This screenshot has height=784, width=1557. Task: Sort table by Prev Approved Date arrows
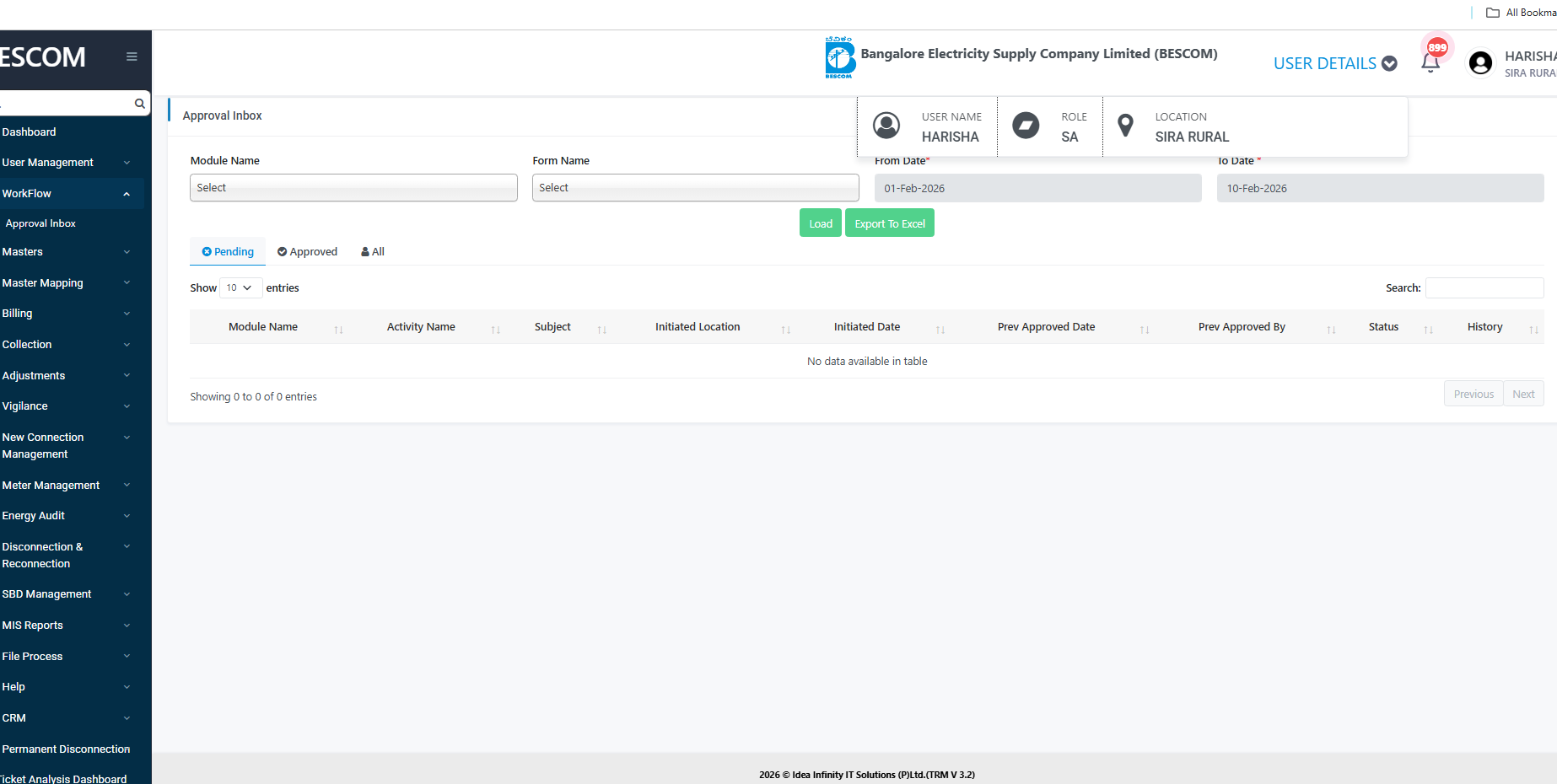[x=1145, y=330]
